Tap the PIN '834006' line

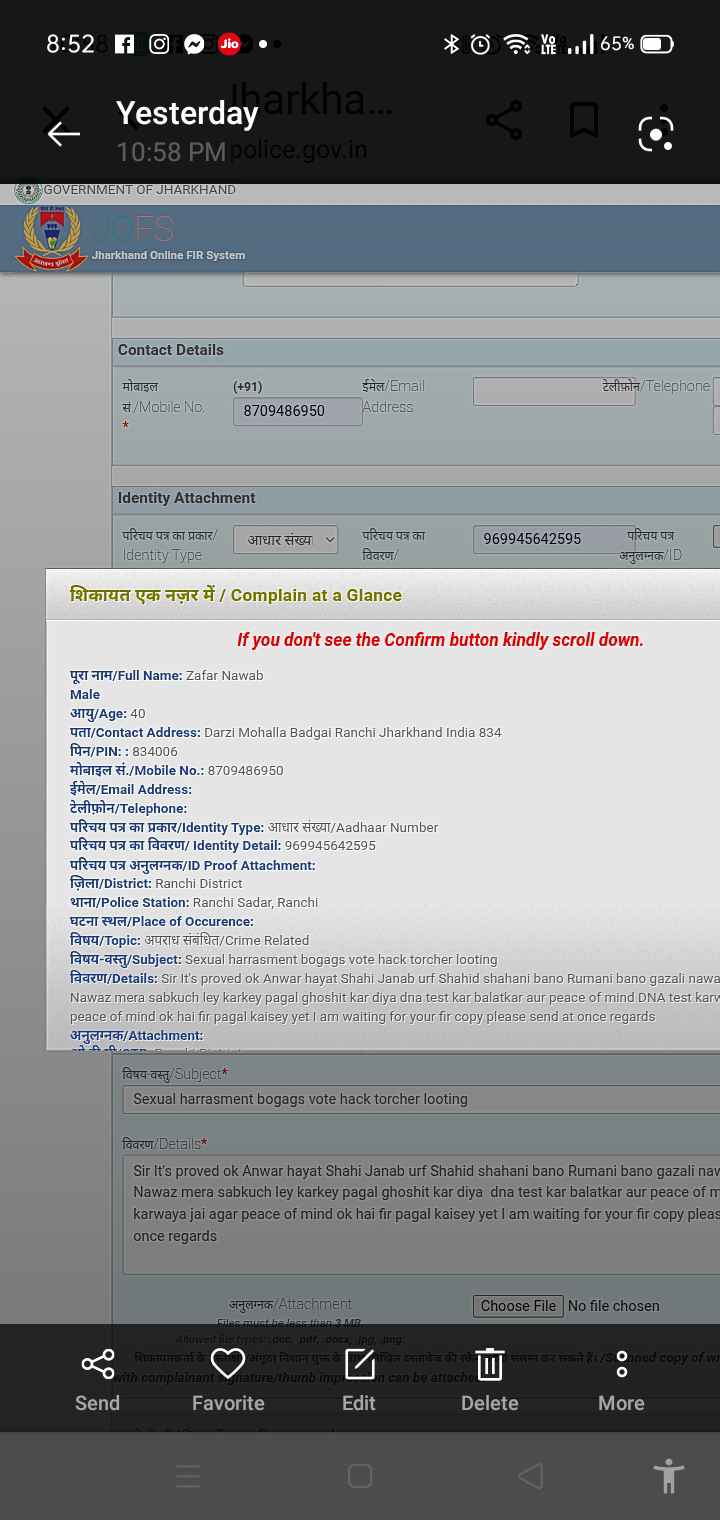click(124, 751)
